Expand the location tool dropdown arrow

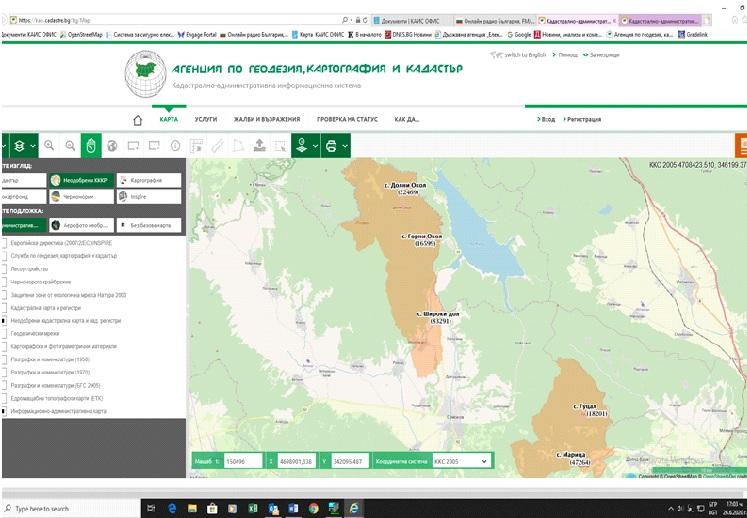315,146
